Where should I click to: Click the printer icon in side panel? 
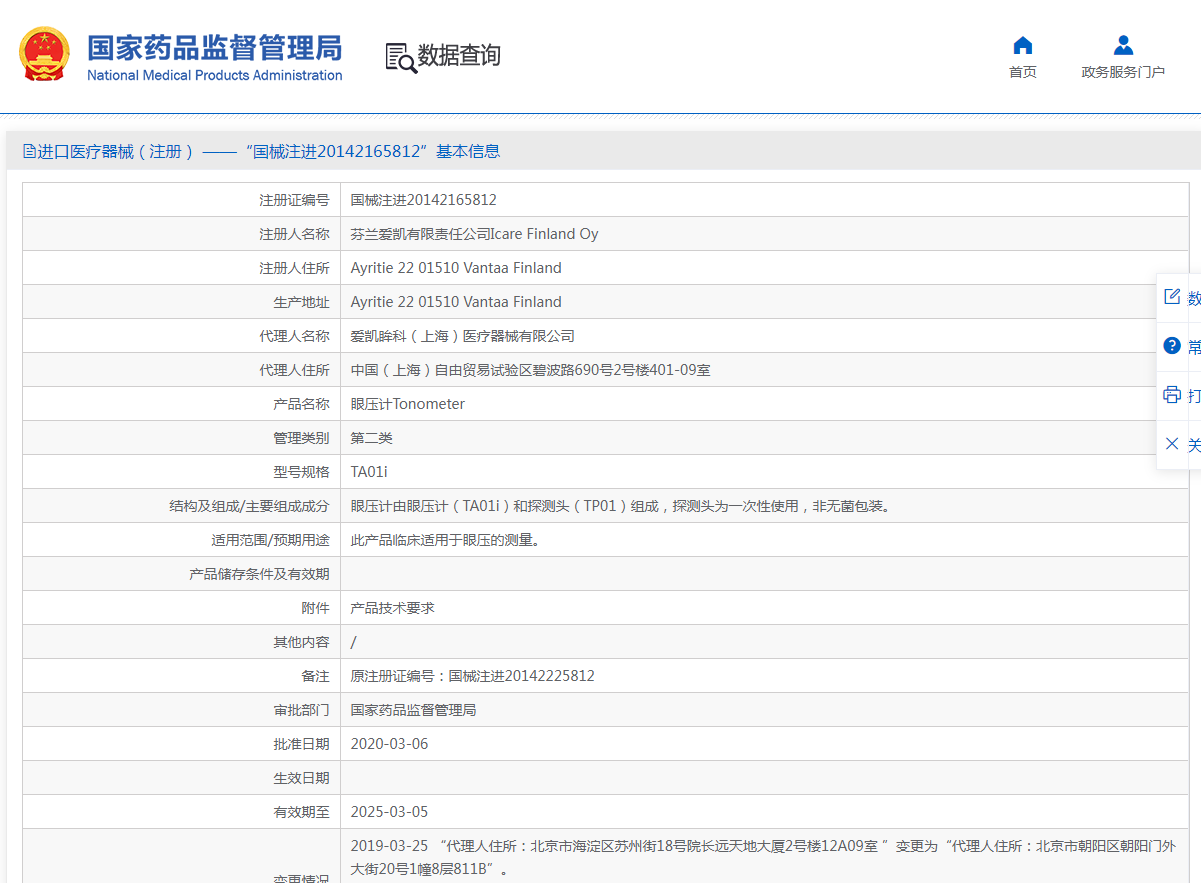(1172, 394)
